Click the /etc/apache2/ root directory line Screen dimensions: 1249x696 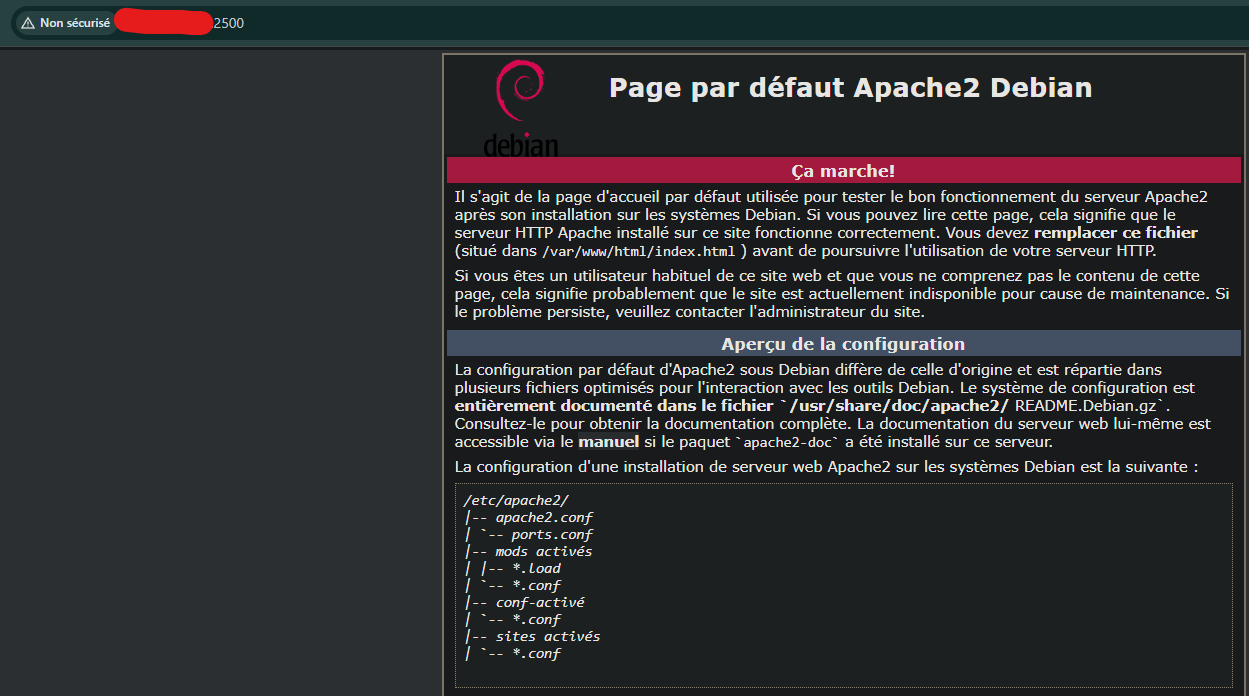(x=516, y=500)
